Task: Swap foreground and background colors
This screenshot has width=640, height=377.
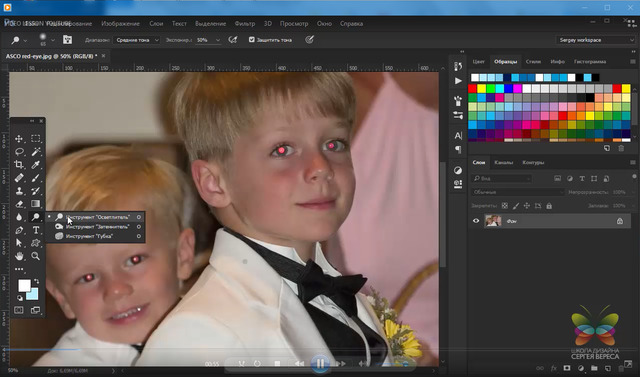Action: [x=37, y=281]
